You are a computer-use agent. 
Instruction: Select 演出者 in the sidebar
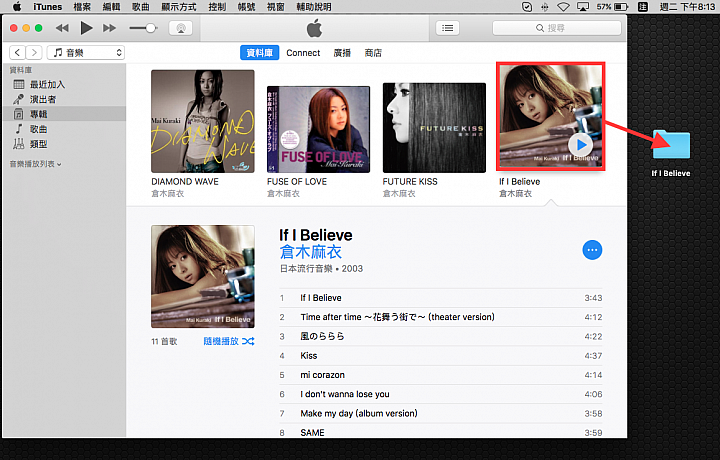[64, 99]
